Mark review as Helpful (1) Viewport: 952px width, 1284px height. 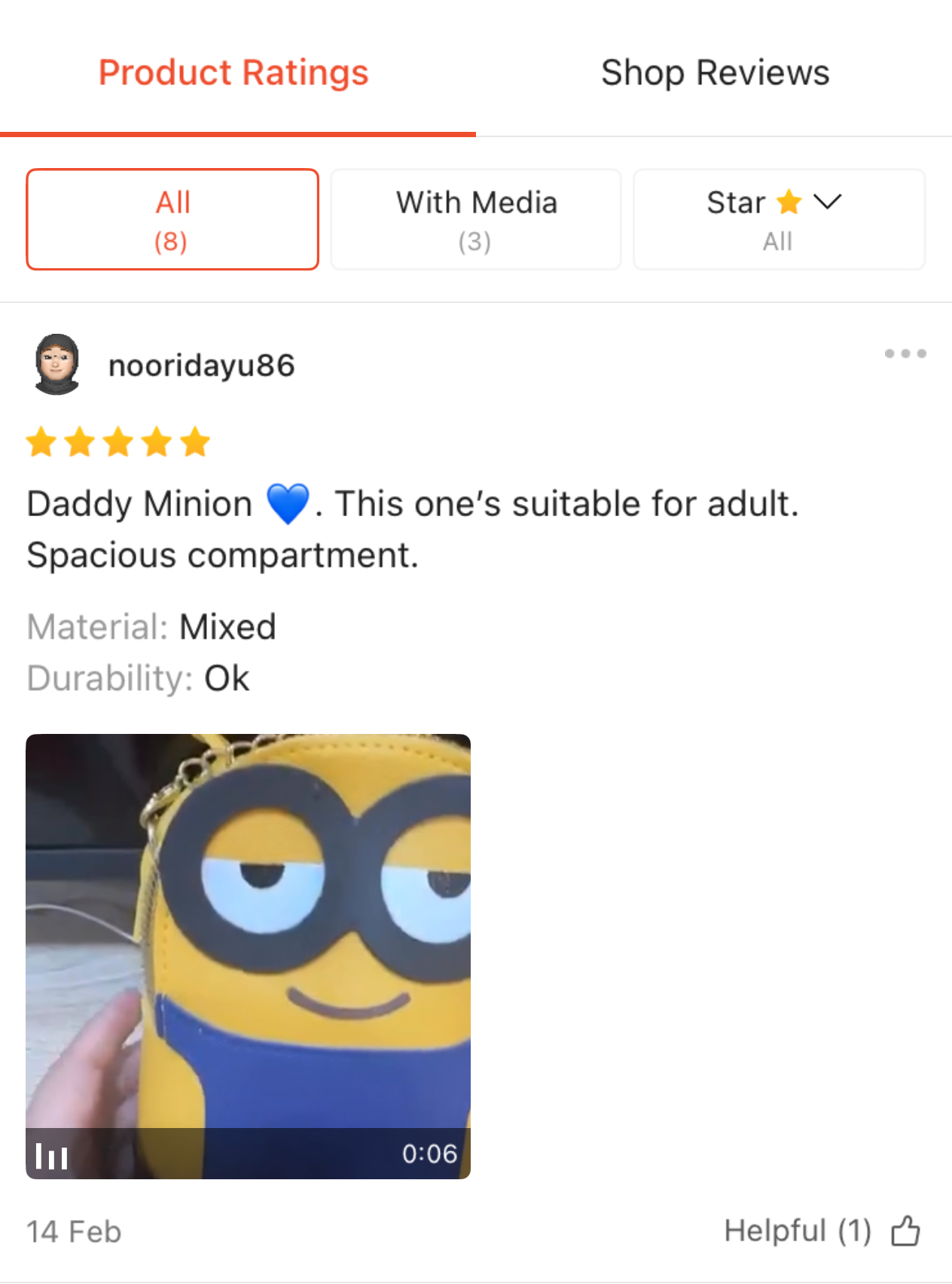point(798,1231)
